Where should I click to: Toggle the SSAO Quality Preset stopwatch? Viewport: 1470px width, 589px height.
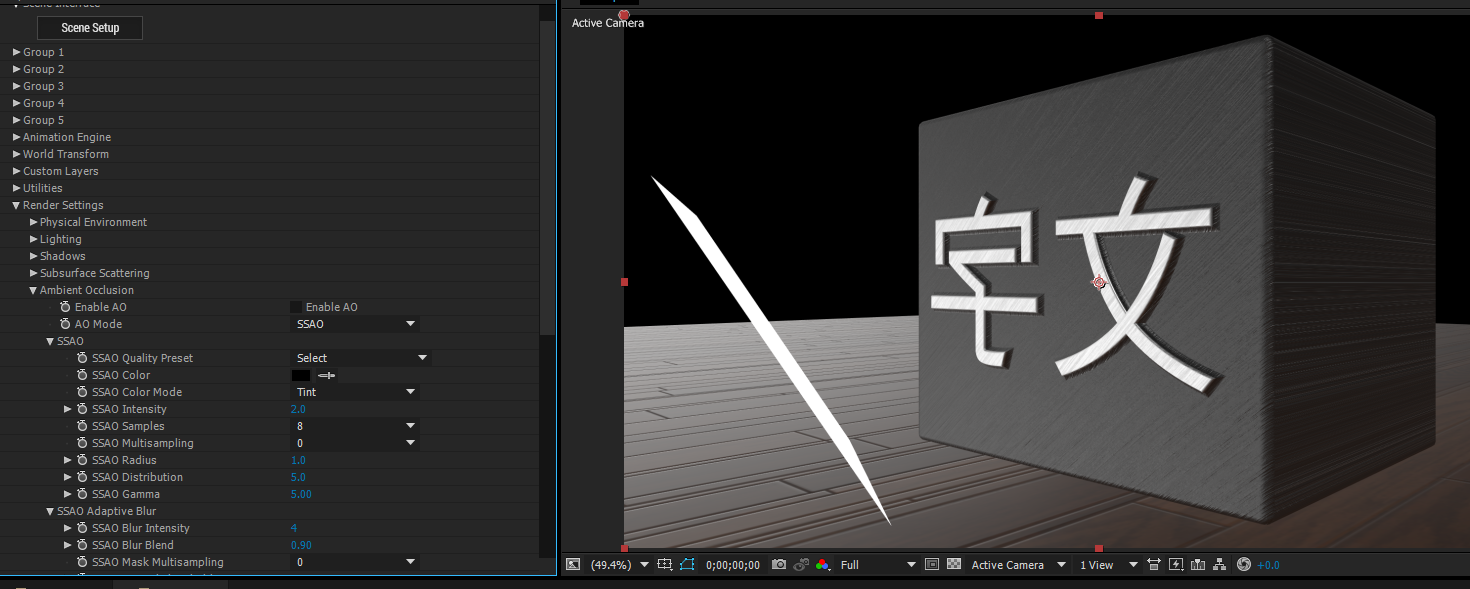click(x=82, y=358)
